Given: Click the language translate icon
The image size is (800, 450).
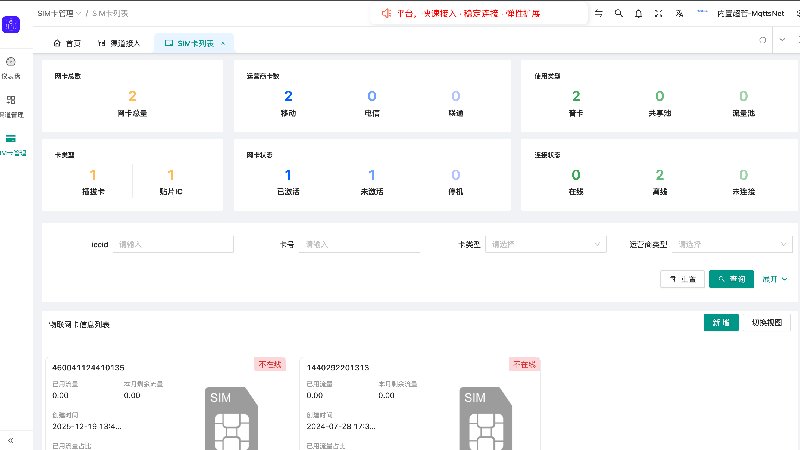Looking at the screenshot, I should pyautogui.click(x=679, y=13).
